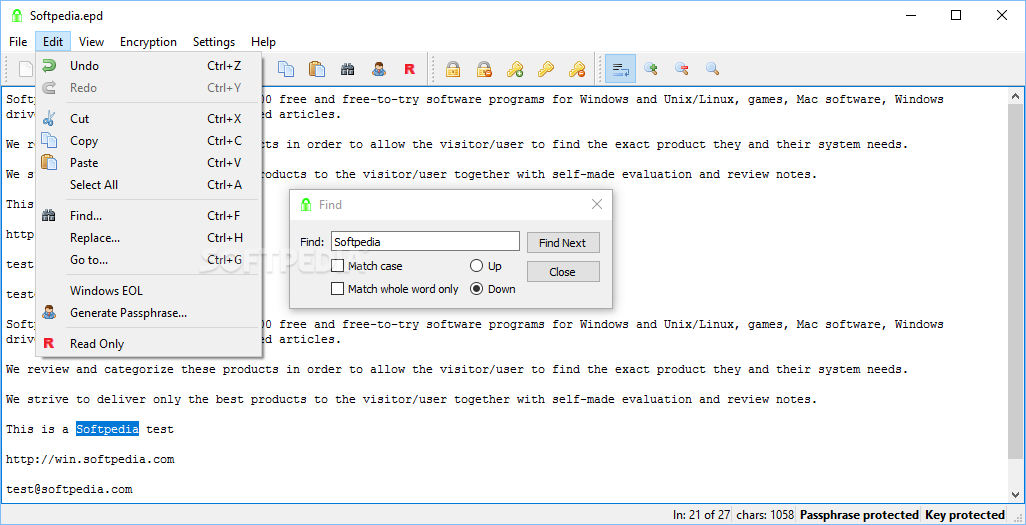Screen dimensions: 1026x525
Task: Click the vertical scrollbar up arrow
Action: click(x=1016, y=96)
